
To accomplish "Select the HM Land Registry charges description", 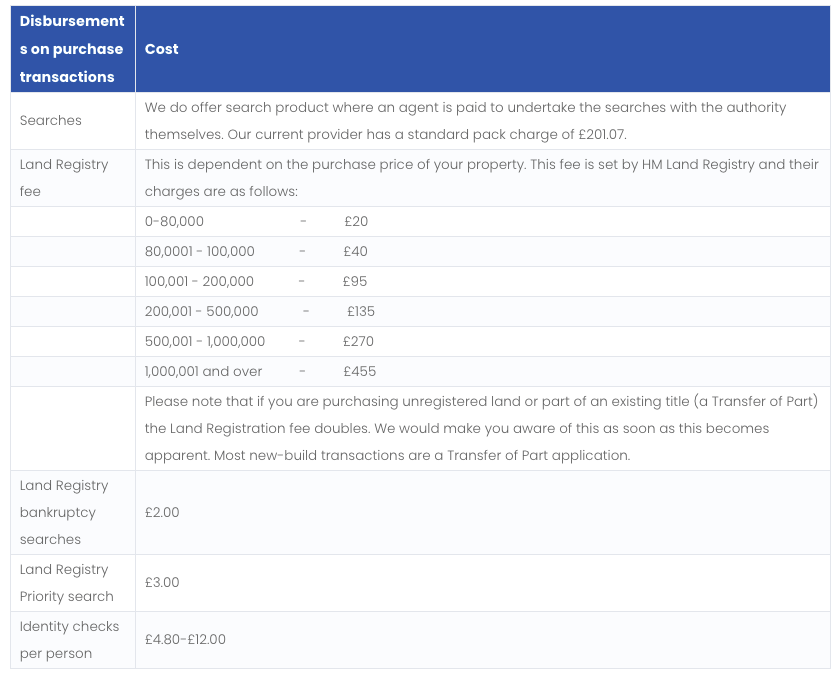I will click(482, 178).
